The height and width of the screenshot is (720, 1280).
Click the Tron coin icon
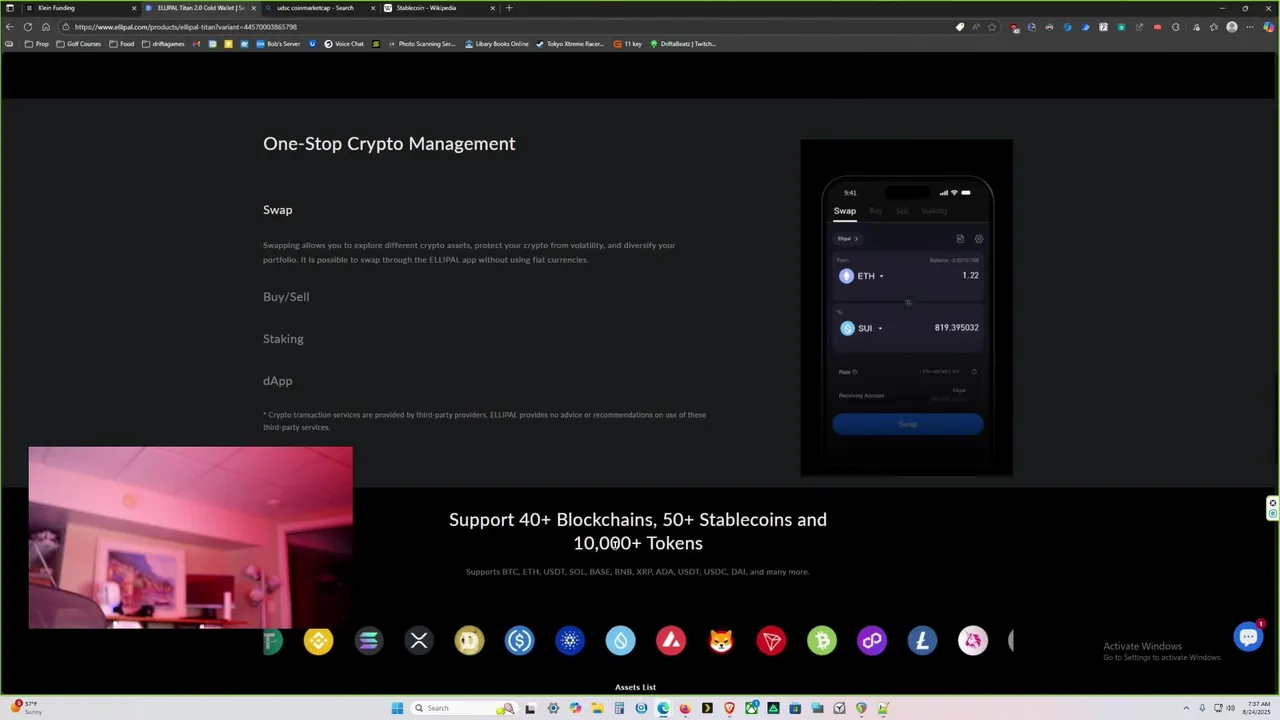pyautogui.click(x=771, y=641)
